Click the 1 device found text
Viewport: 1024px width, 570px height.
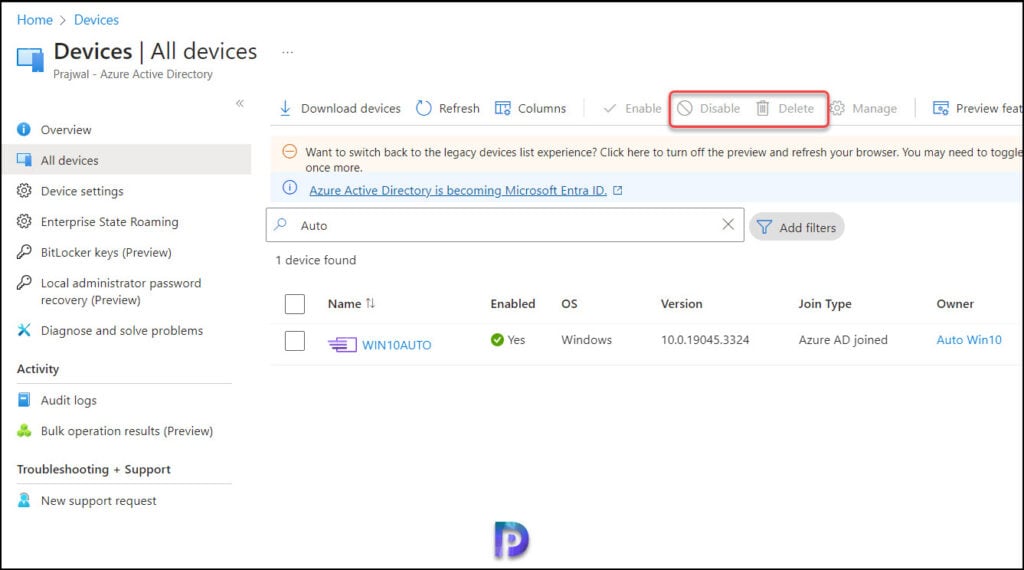pos(316,260)
